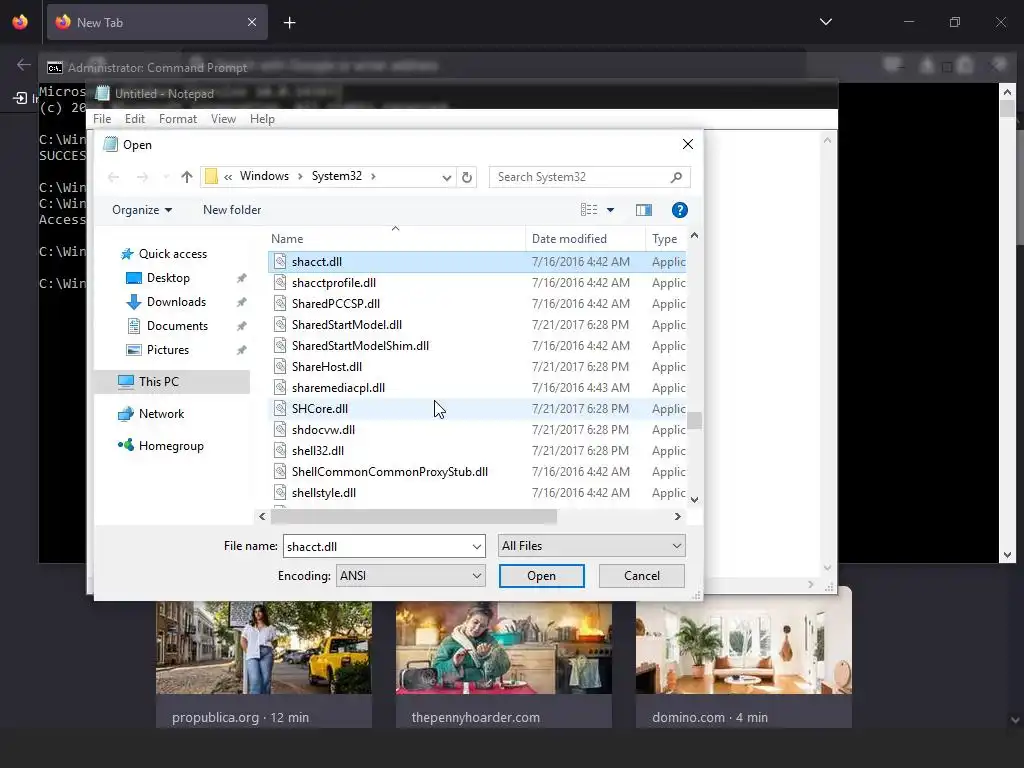Click the Downloads arrow icon in sidebar
Image resolution: width=1024 pixels, height=768 pixels.
133,302
